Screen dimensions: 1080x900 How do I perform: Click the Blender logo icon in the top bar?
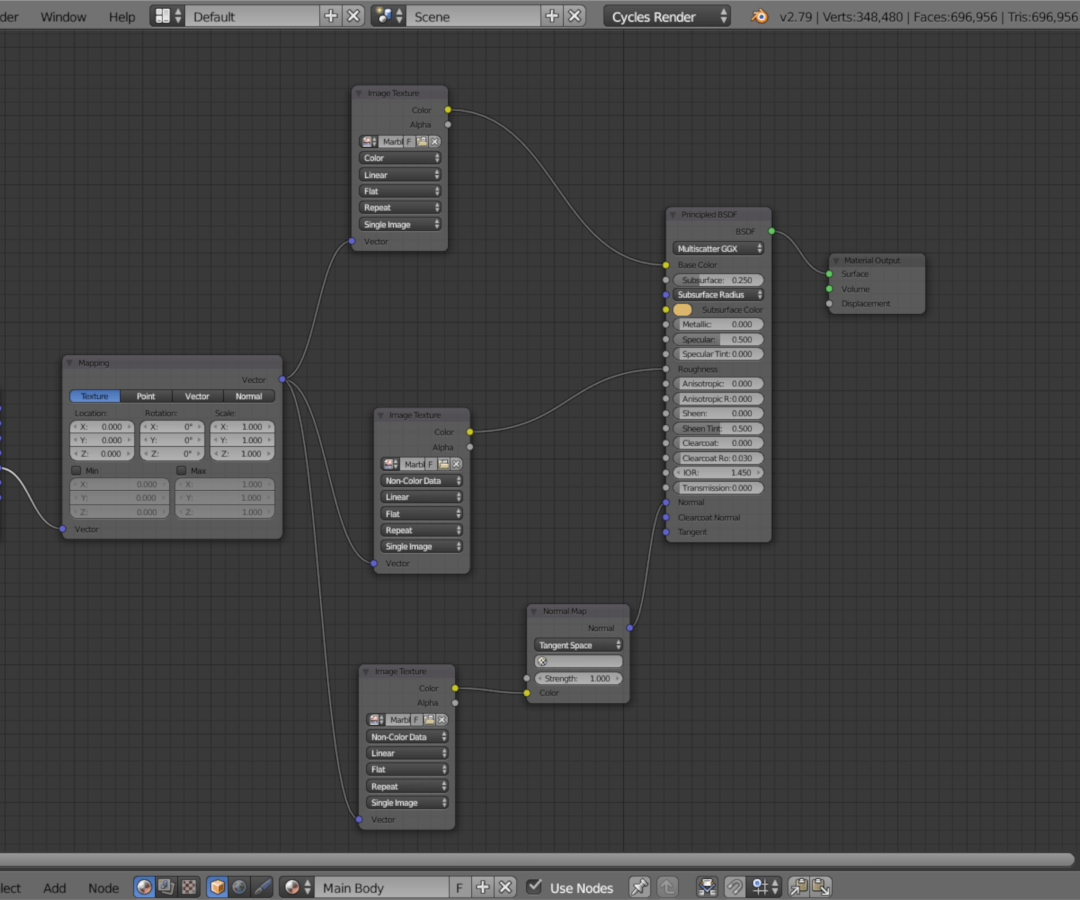click(x=760, y=16)
